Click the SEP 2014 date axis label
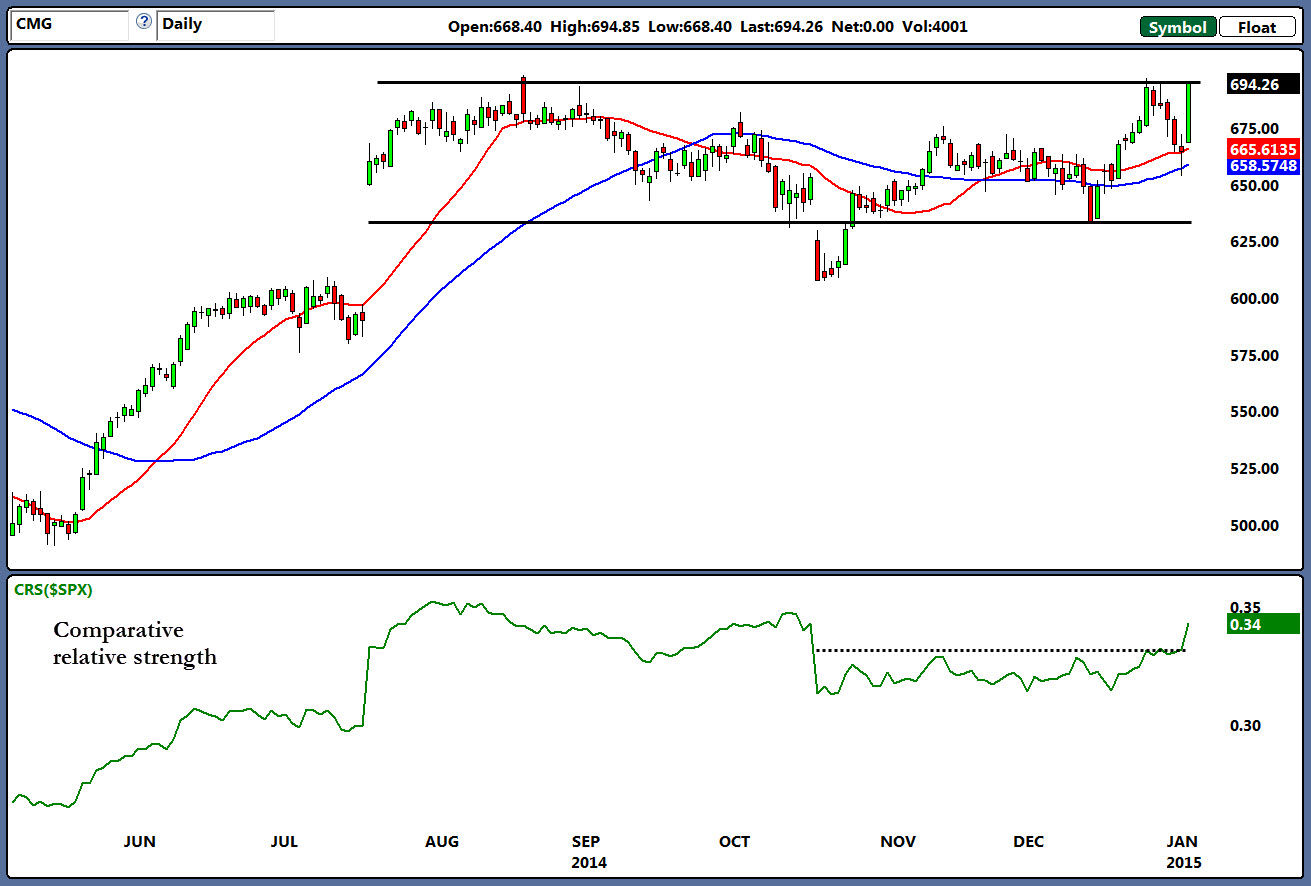 tap(590, 851)
